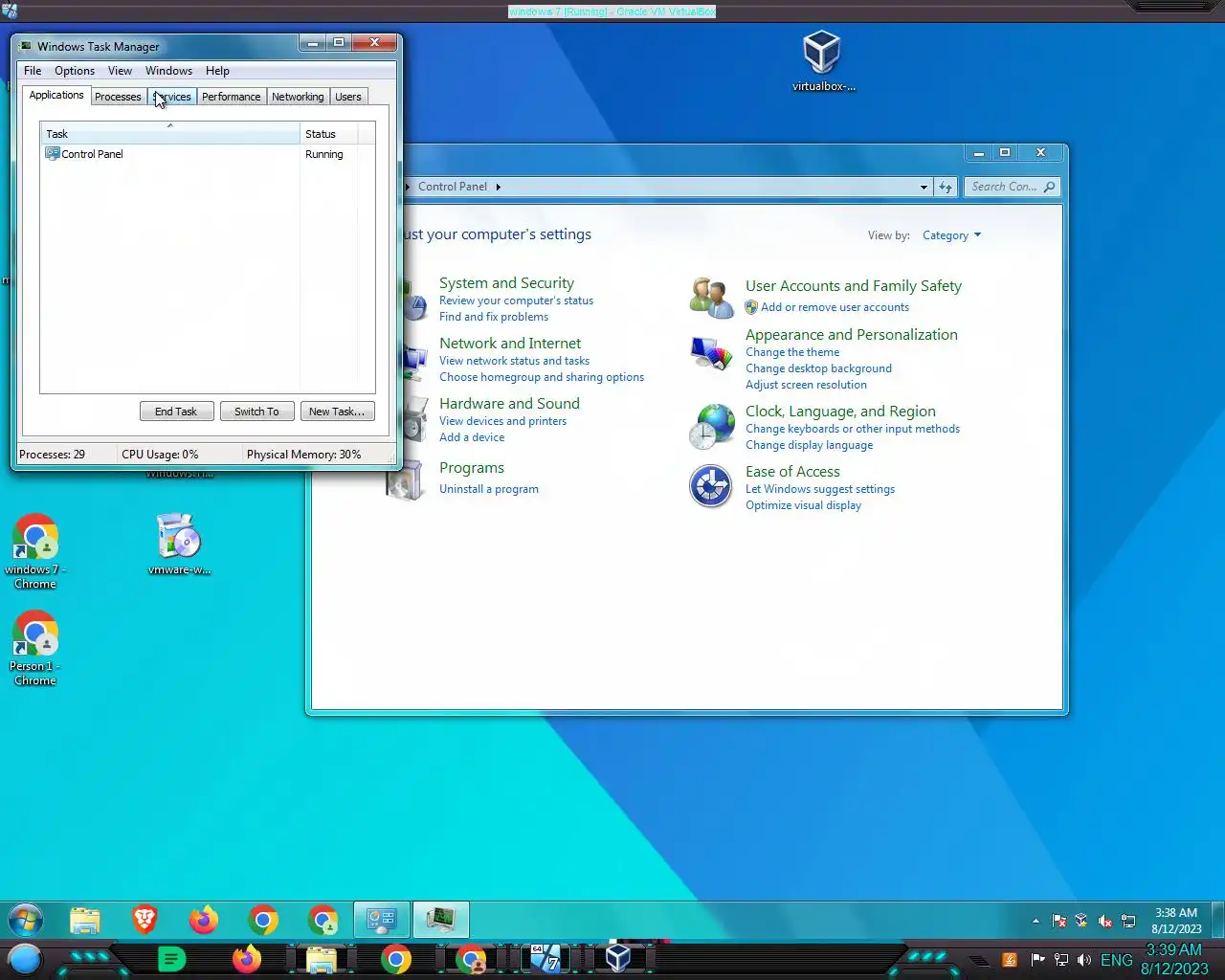The width and height of the screenshot is (1225, 980).
Task: Switch to the Processes tab
Action: [118, 97]
